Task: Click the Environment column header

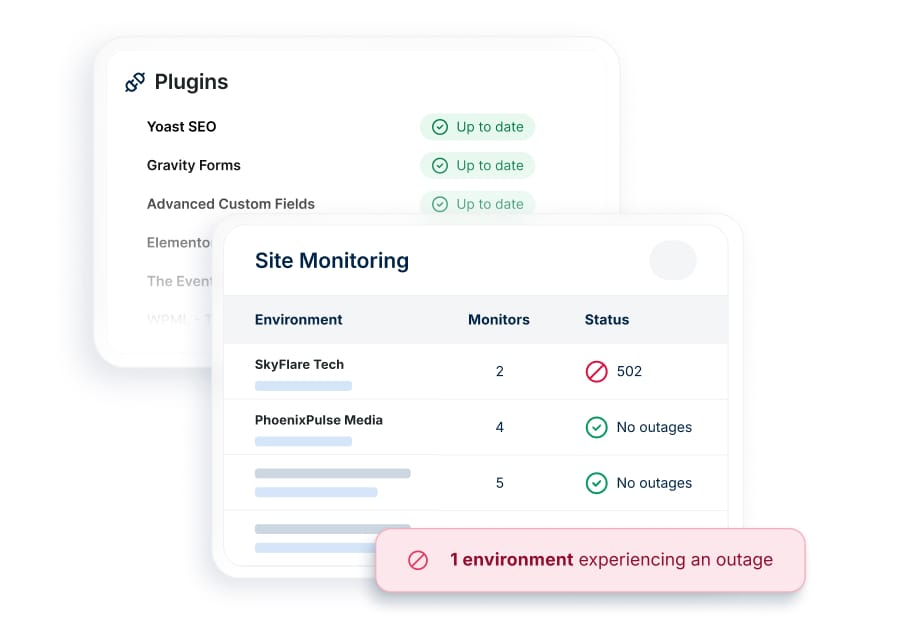Action: point(299,320)
